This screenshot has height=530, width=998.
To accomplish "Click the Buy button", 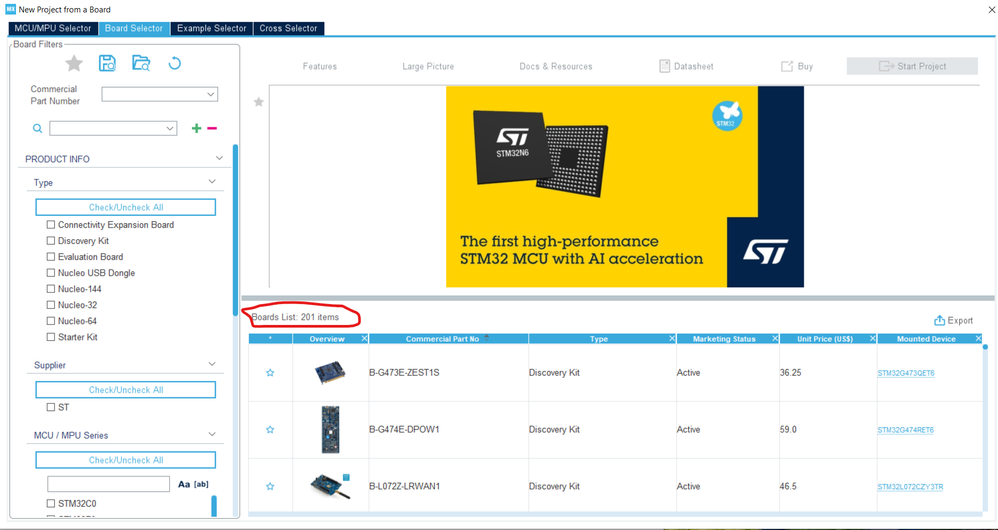I will coord(797,66).
